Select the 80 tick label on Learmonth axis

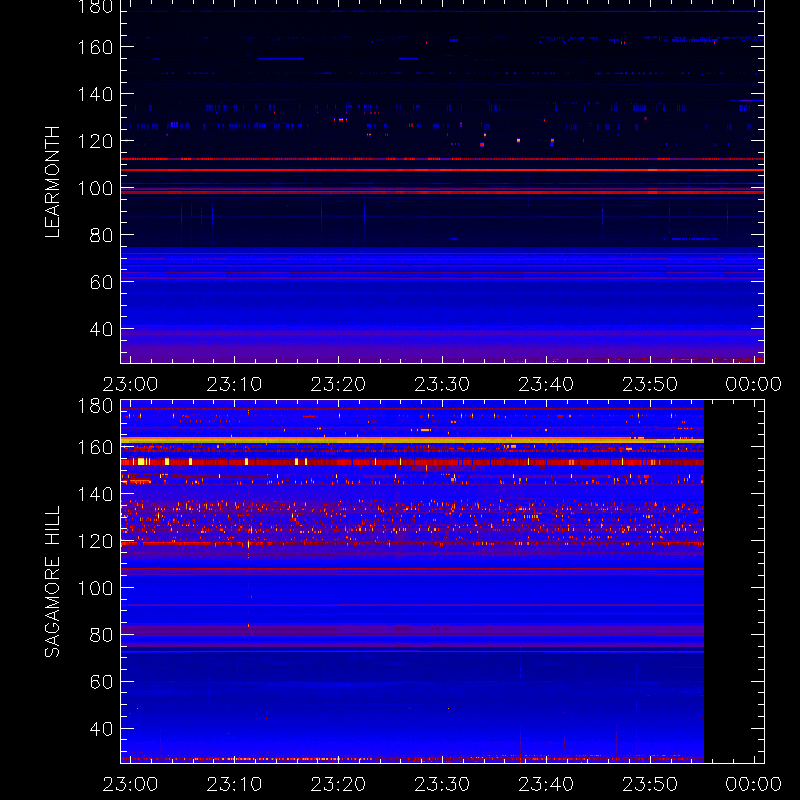101,235
